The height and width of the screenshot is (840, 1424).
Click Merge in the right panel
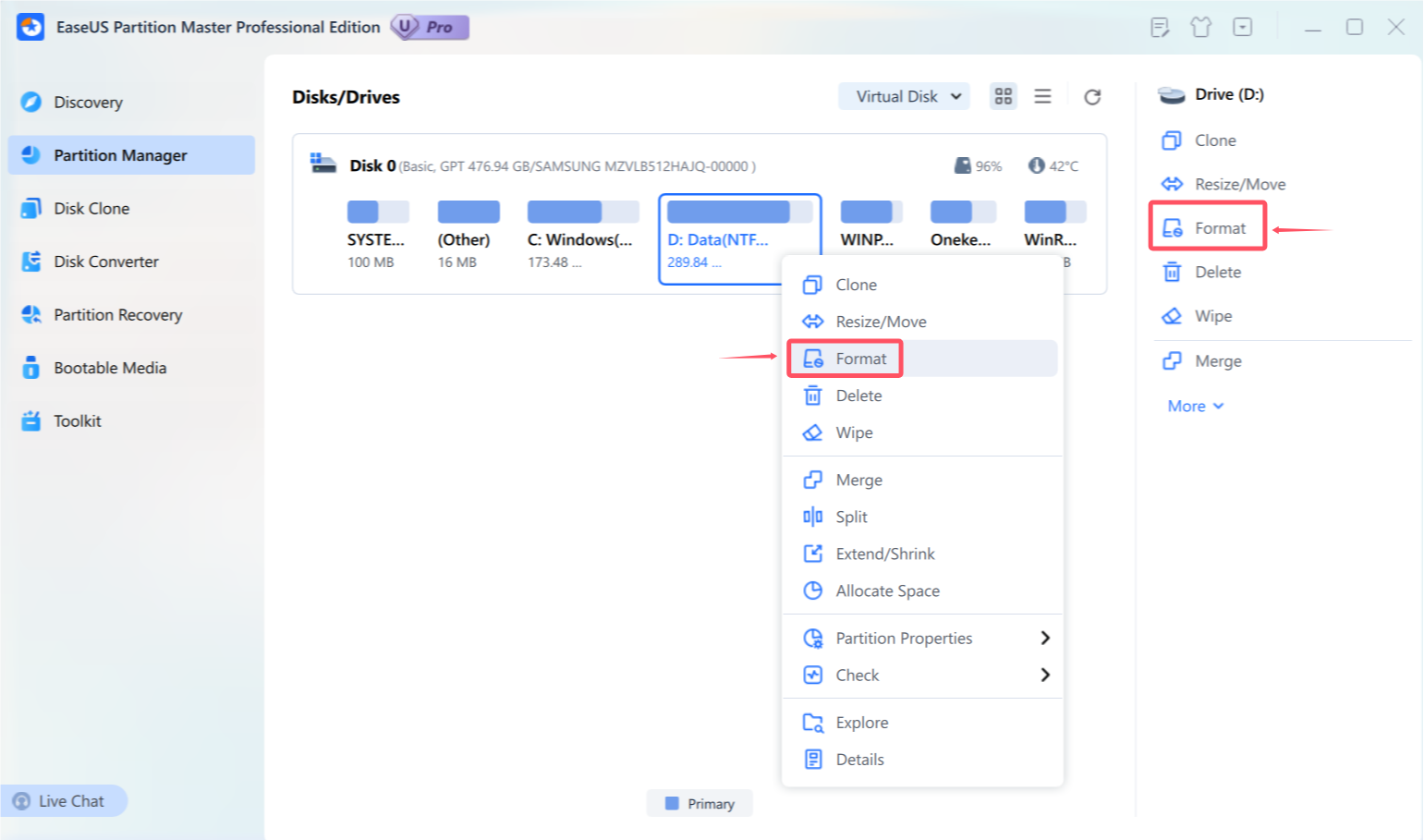pyautogui.click(x=1201, y=361)
